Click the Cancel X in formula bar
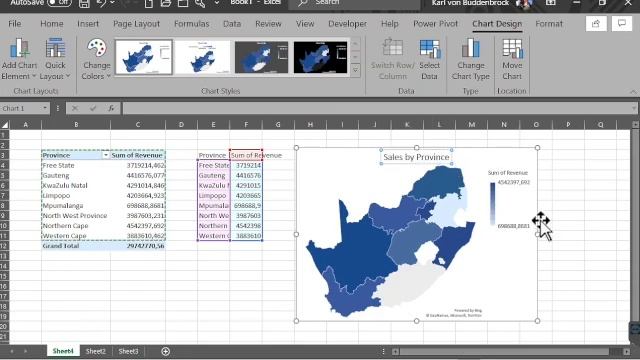This screenshot has height=360, width=640. (75, 108)
